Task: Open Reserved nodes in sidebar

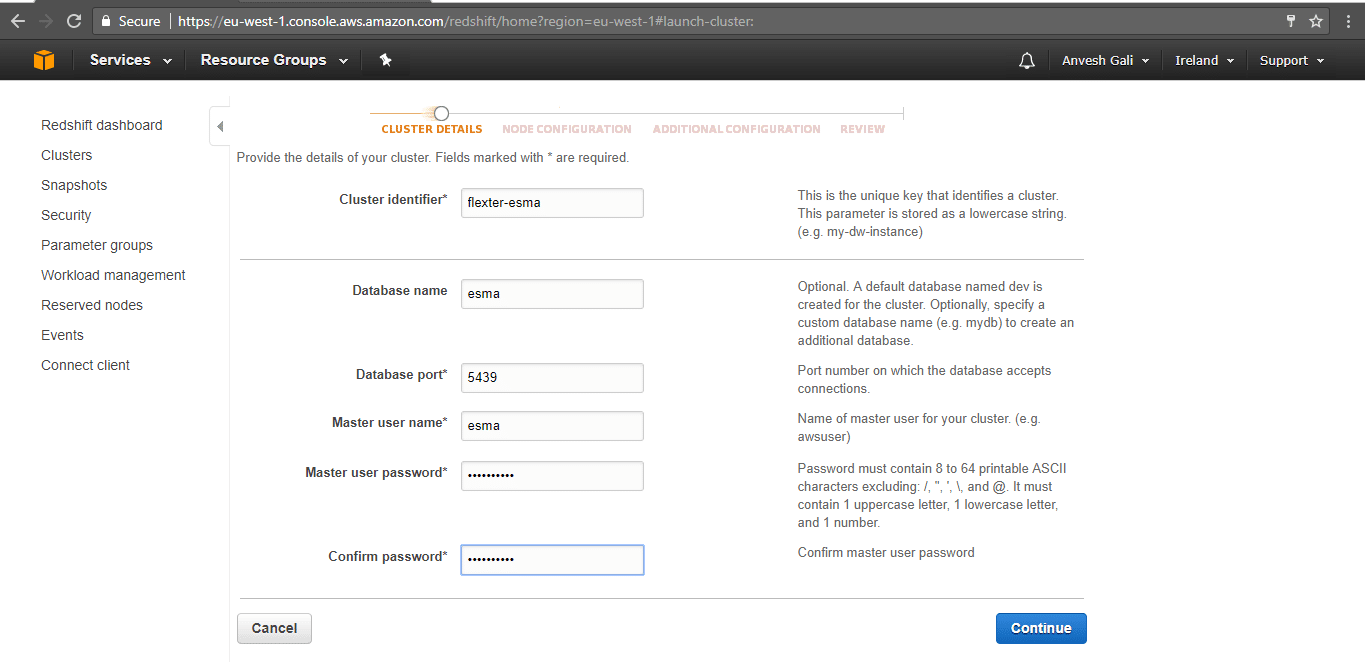Action: pos(92,305)
